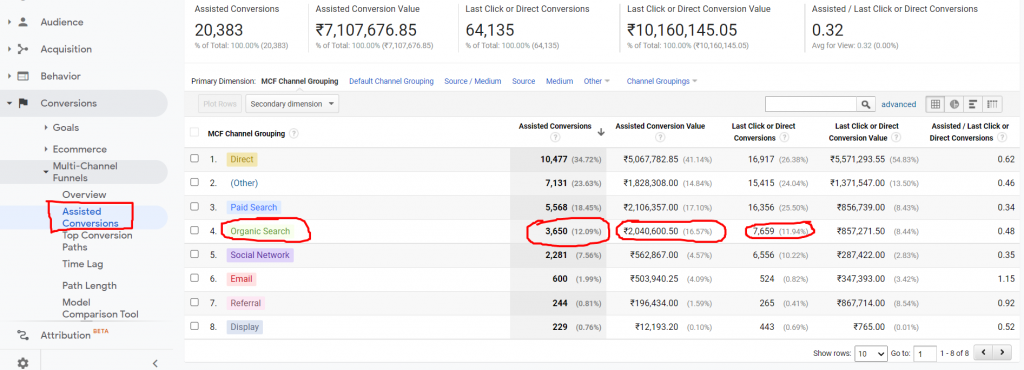Open the Acquisition section icon
This screenshot has width=1024, height=370.
point(23,49)
